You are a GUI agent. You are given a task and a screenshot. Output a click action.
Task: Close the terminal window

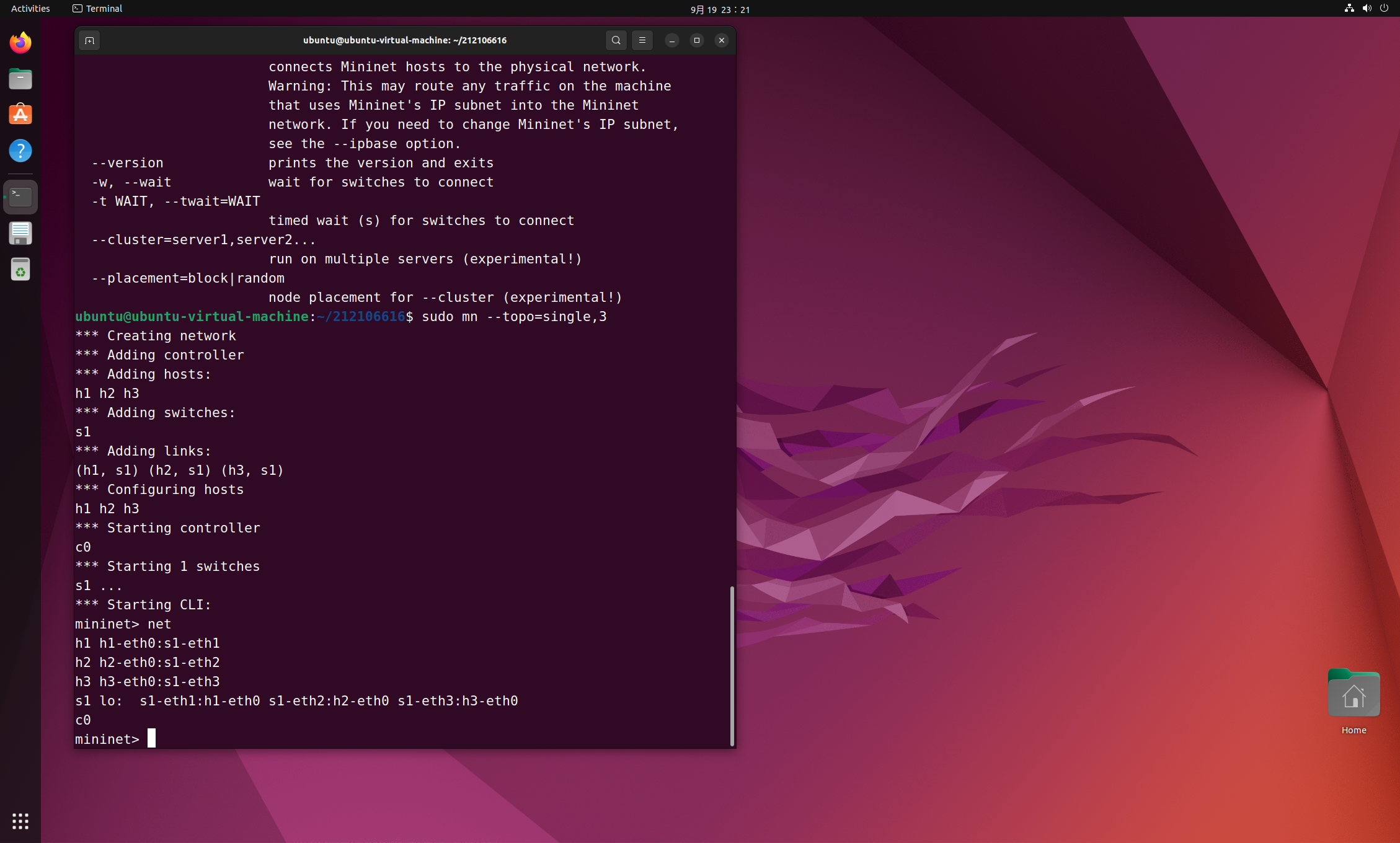click(x=722, y=40)
